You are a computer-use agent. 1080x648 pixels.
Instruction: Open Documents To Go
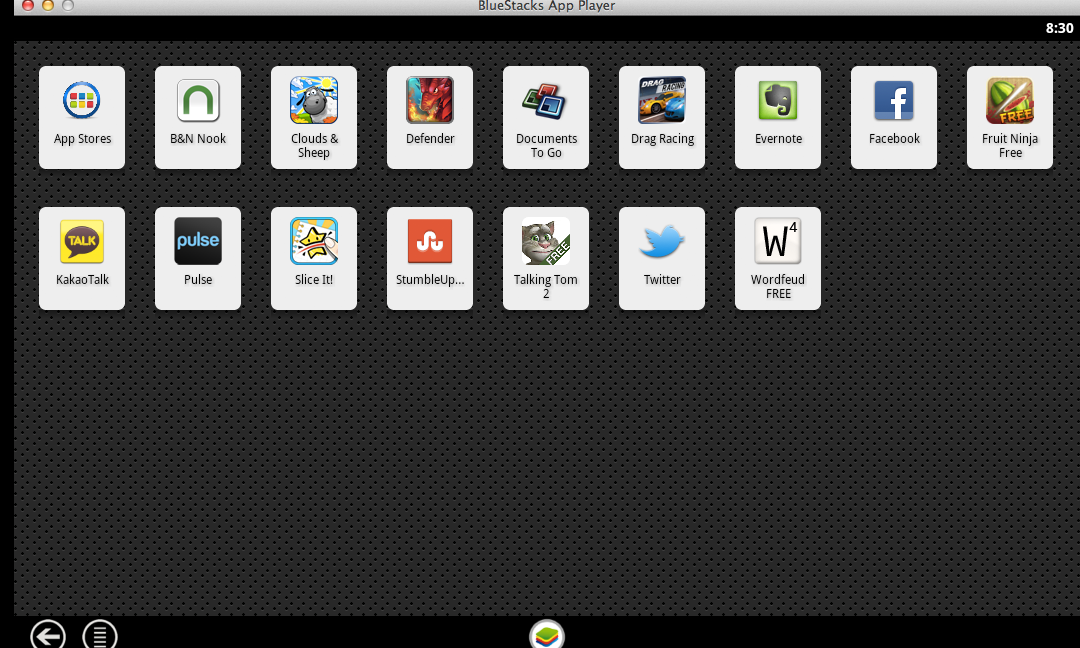[546, 117]
